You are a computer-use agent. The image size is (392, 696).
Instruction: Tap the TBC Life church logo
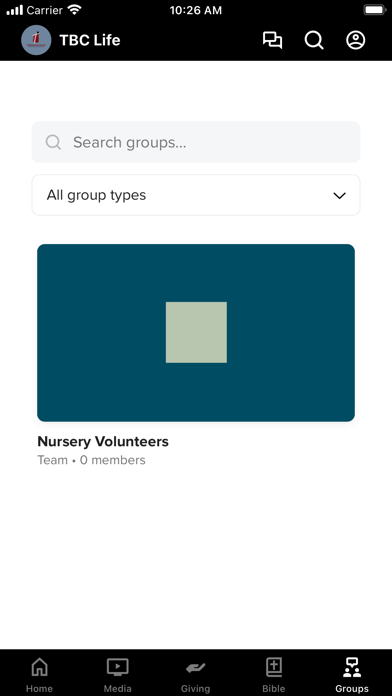pyautogui.click(x=36, y=40)
